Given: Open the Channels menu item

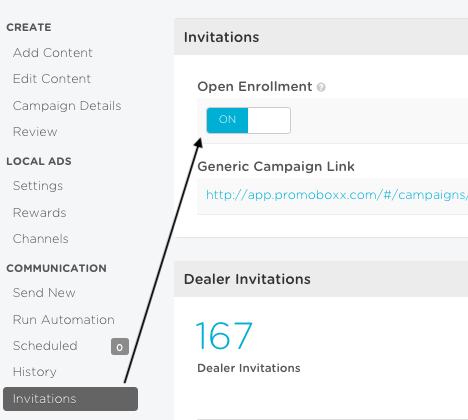Looking at the screenshot, I should [41, 239].
